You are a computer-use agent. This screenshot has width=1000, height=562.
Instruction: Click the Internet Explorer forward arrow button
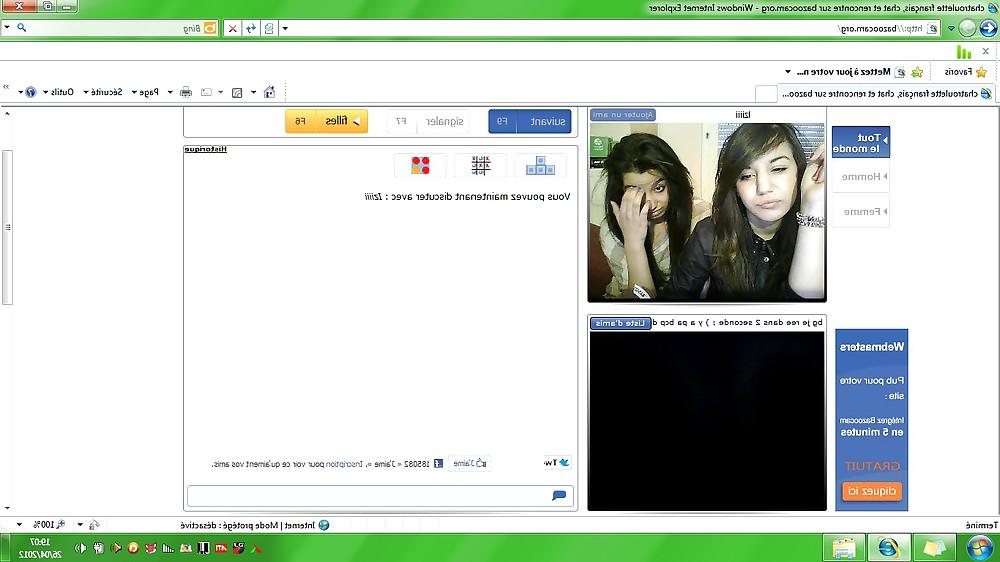[x=967, y=28]
